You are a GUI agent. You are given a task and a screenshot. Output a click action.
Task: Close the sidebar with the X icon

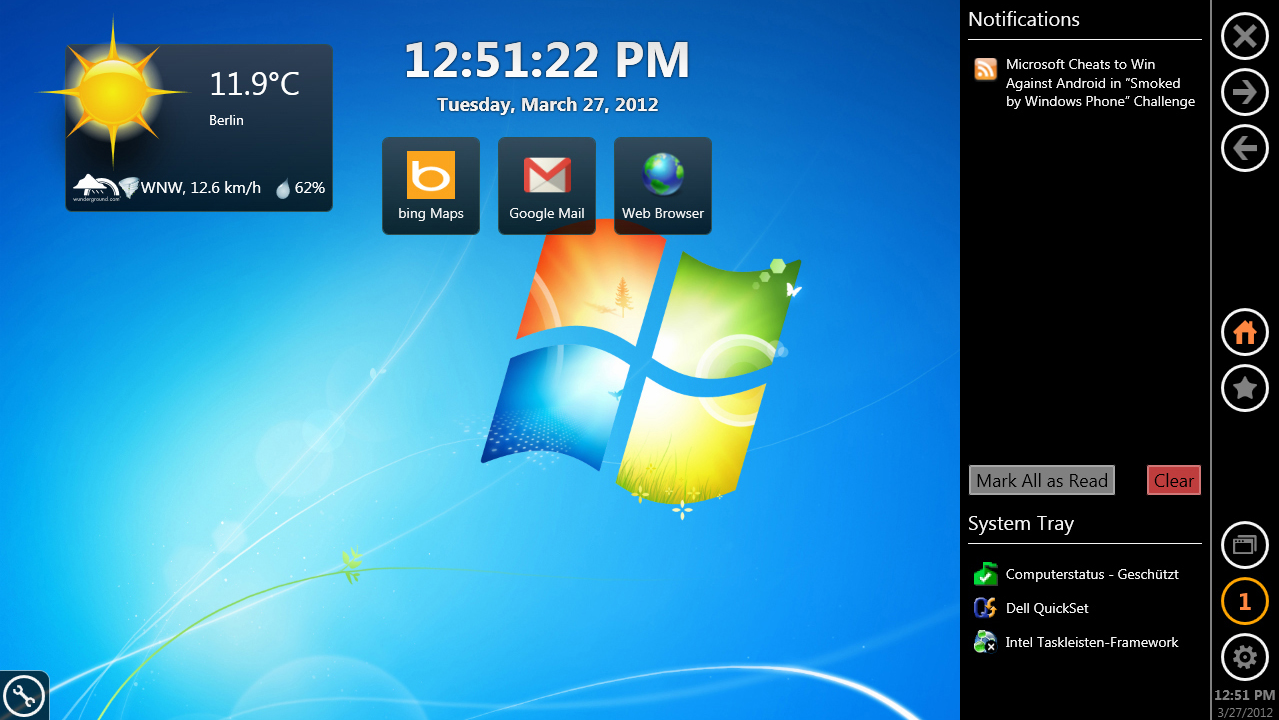tap(1245, 37)
